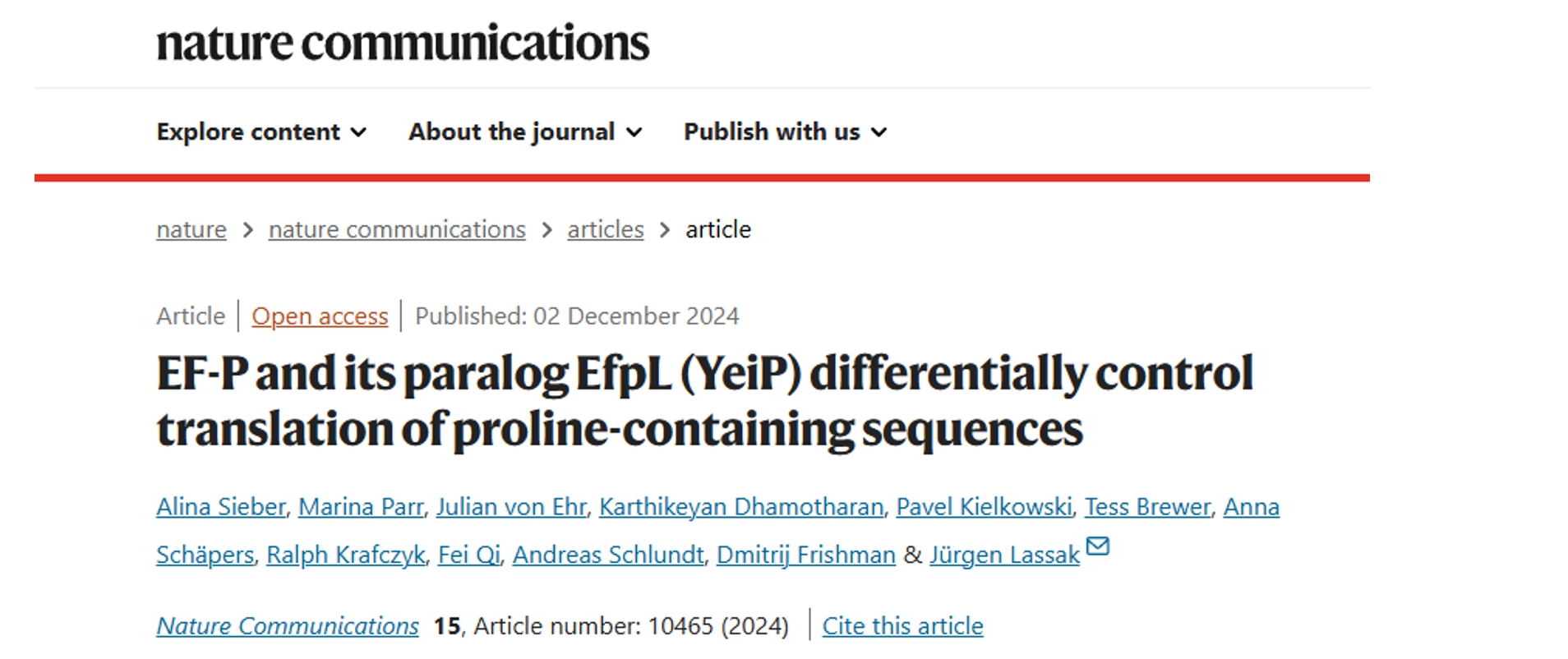Click the nature communications logo
This screenshot has width=1568, height=659.
(403, 43)
